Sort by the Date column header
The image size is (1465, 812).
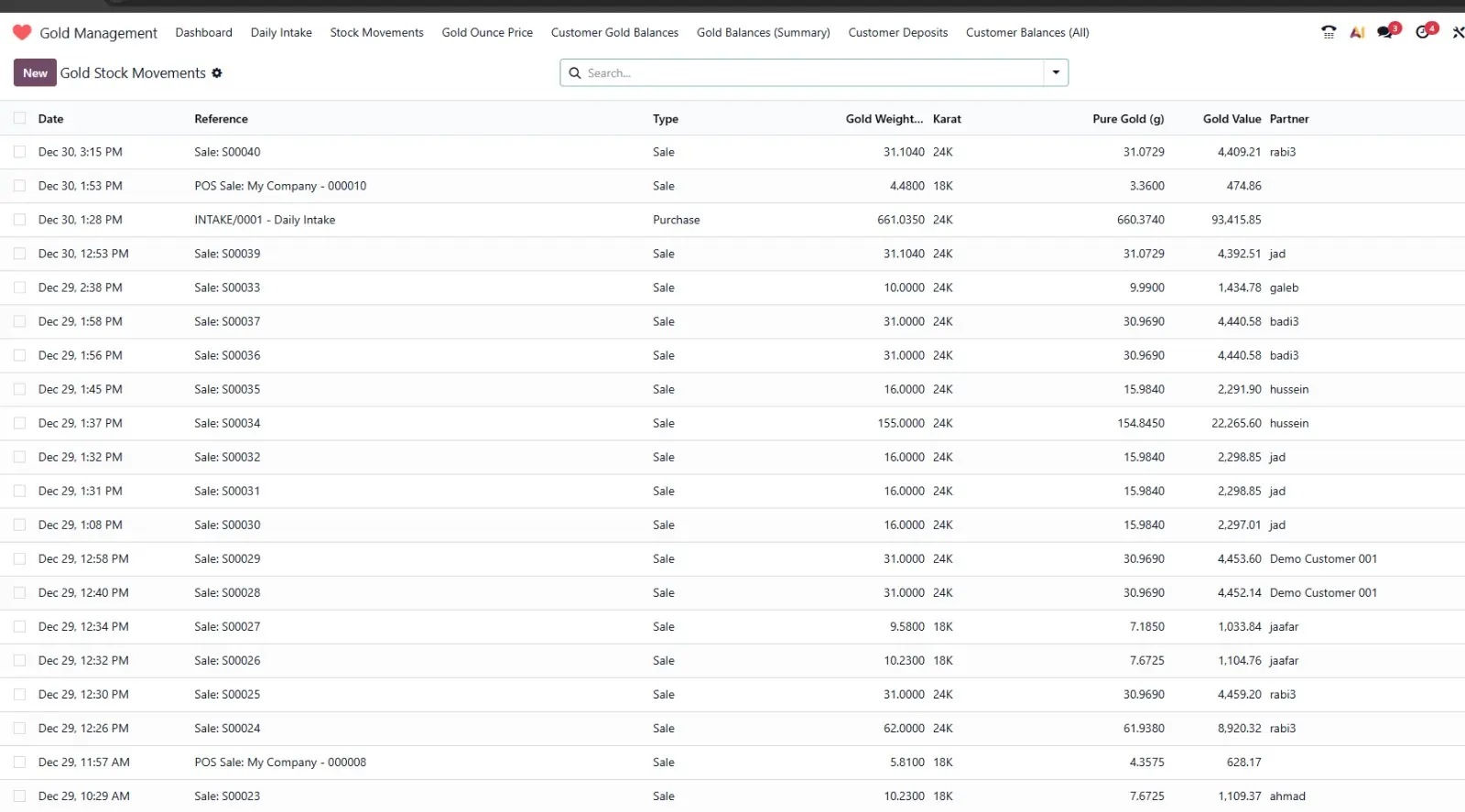pyautogui.click(x=51, y=119)
